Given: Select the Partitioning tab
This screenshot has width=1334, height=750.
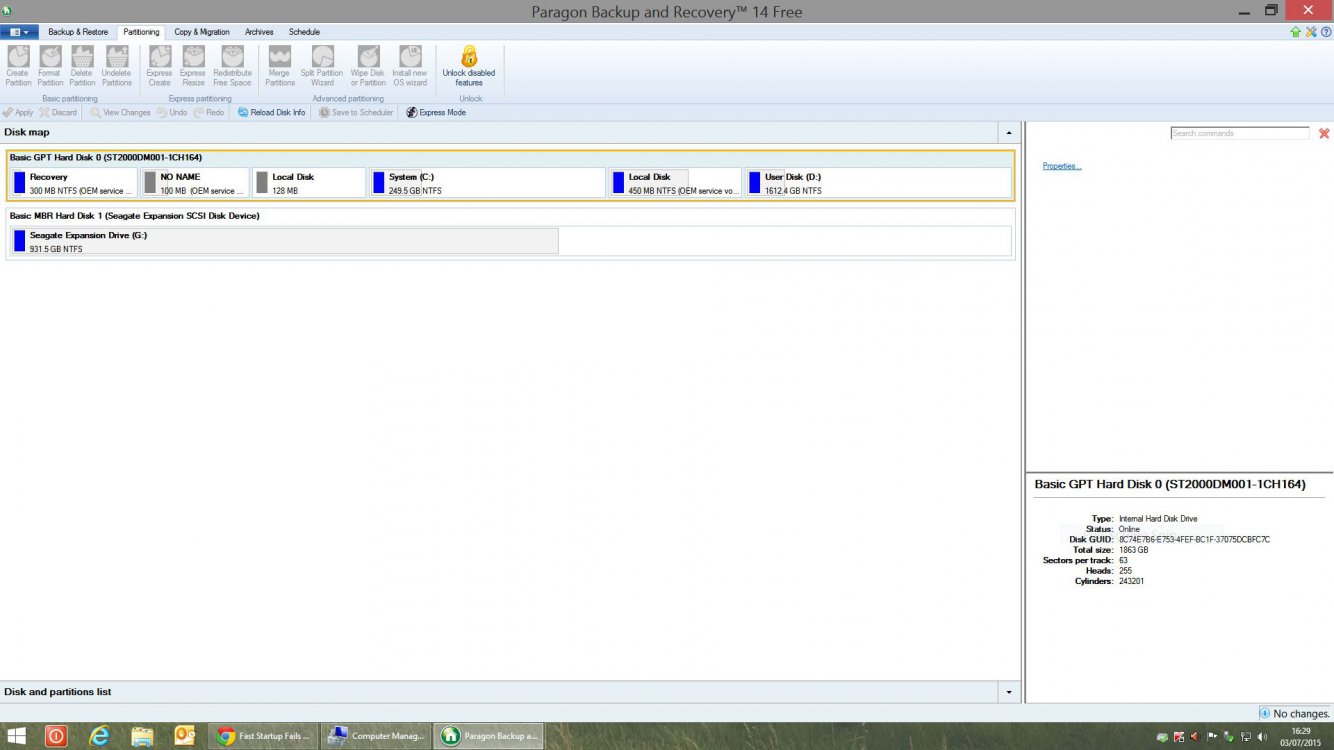Looking at the screenshot, I should point(141,32).
